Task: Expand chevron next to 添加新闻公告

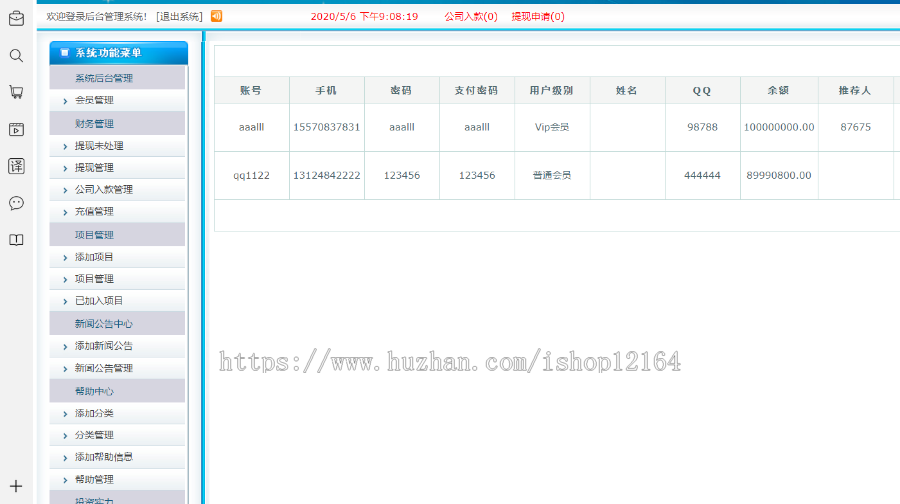Action: tap(65, 347)
